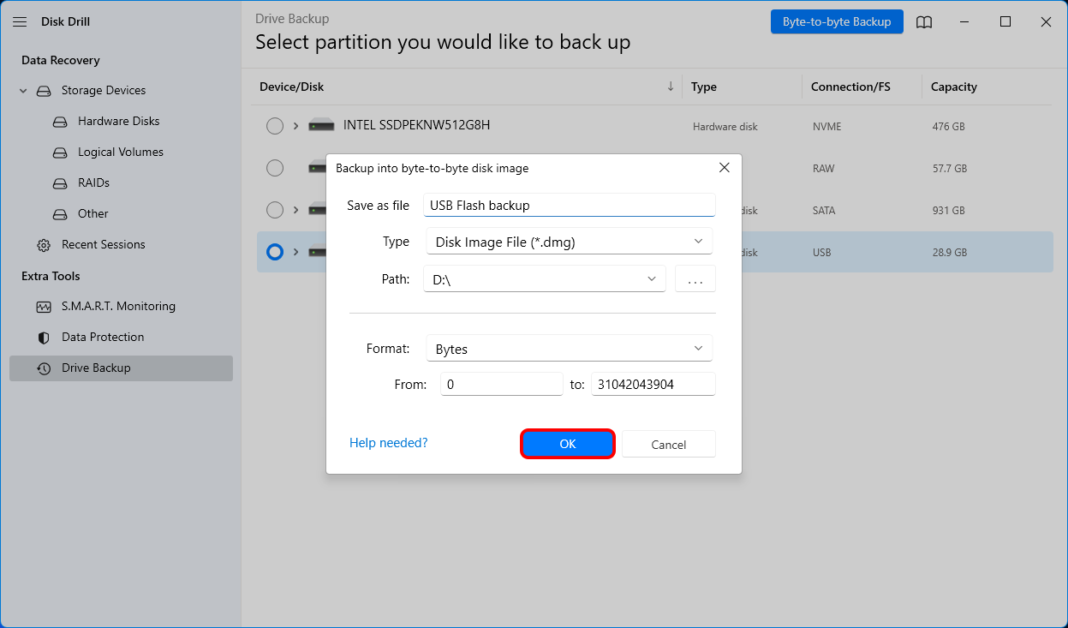Open the Path dropdown showing D:\
Screen dimensions: 1068x628
tap(545, 279)
